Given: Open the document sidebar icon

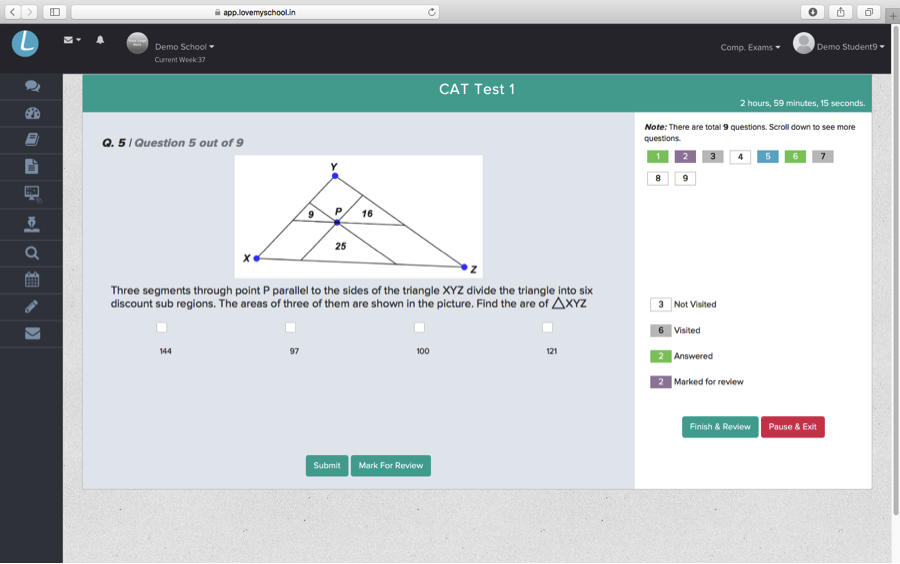Looking at the screenshot, I should click(32, 166).
